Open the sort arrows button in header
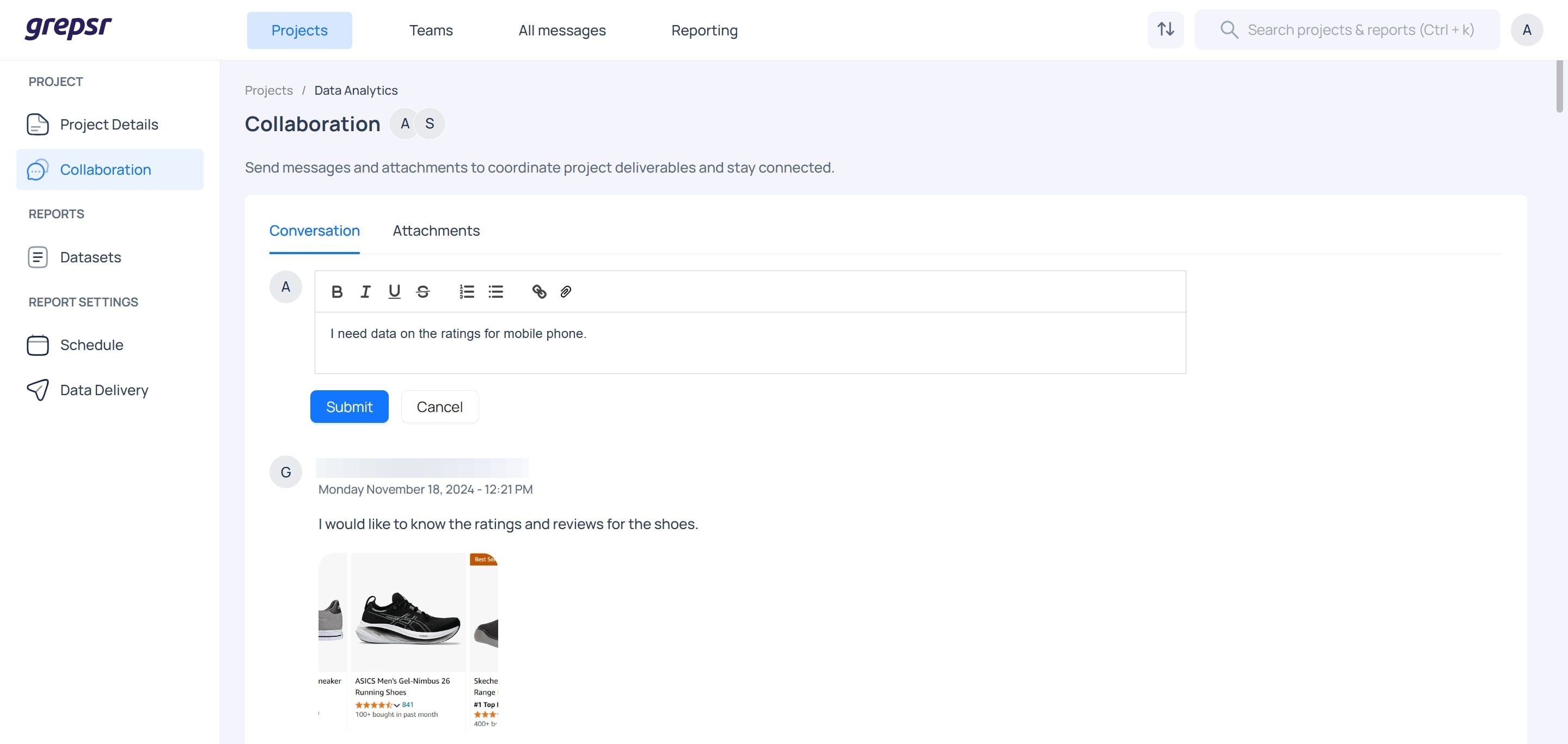The image size is (1568, 744). (1166, 30)
